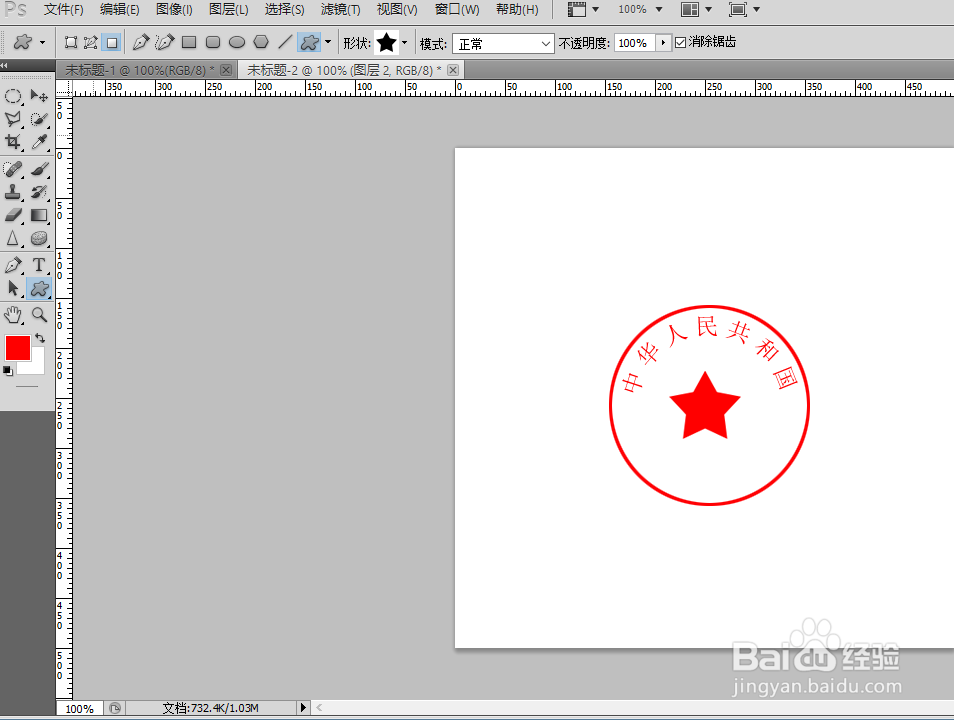The width and height of the screenshot is (954, 720).
Task: Select the Sponge tool
Action: pos(39,239)
